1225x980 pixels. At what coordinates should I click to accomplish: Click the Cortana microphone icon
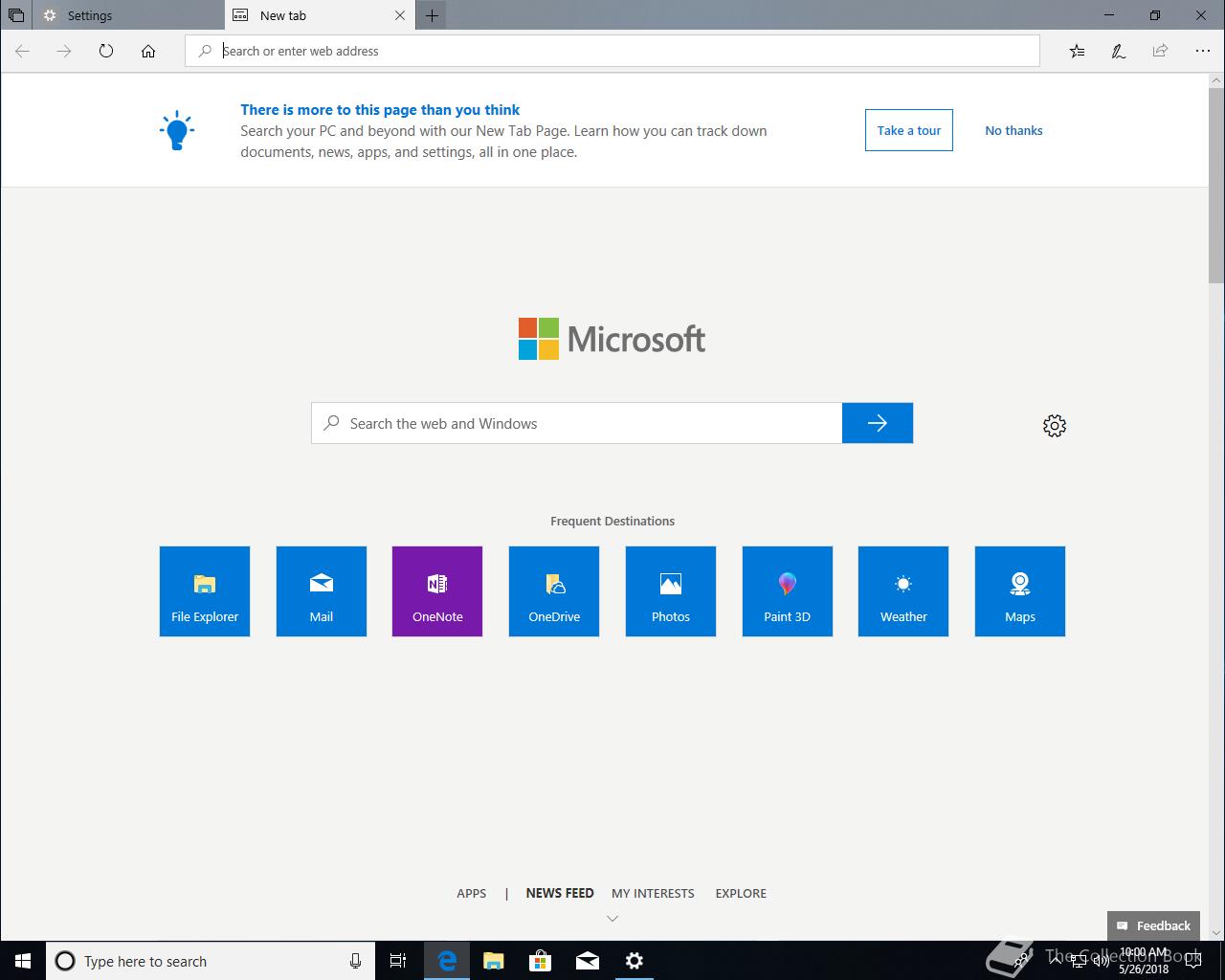tap(355, 961)
